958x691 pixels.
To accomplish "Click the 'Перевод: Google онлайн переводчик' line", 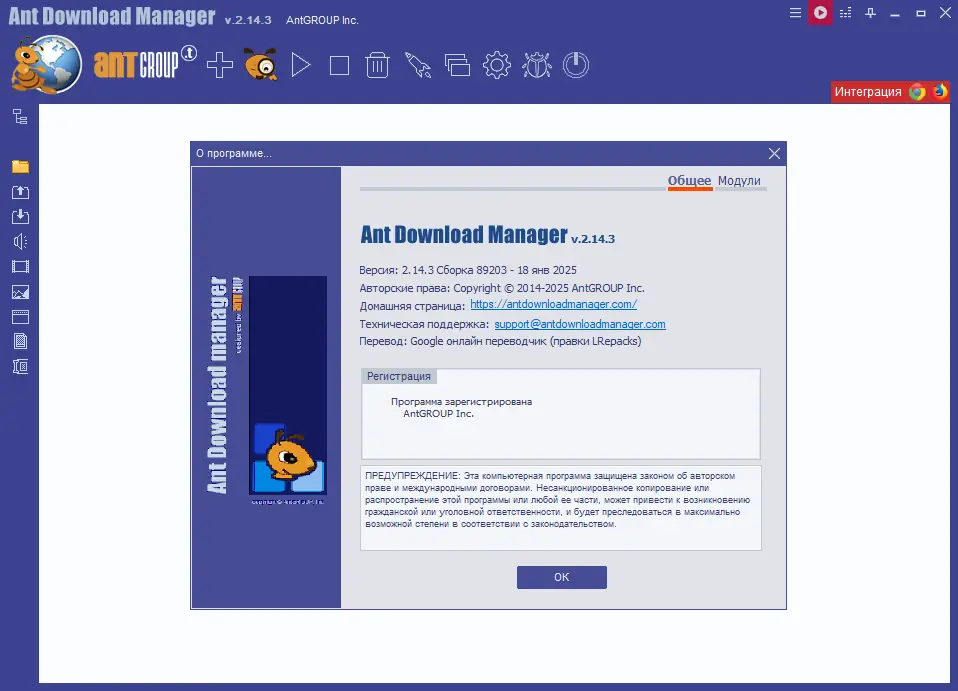I will pyautogui.click(x=500, y=341).
